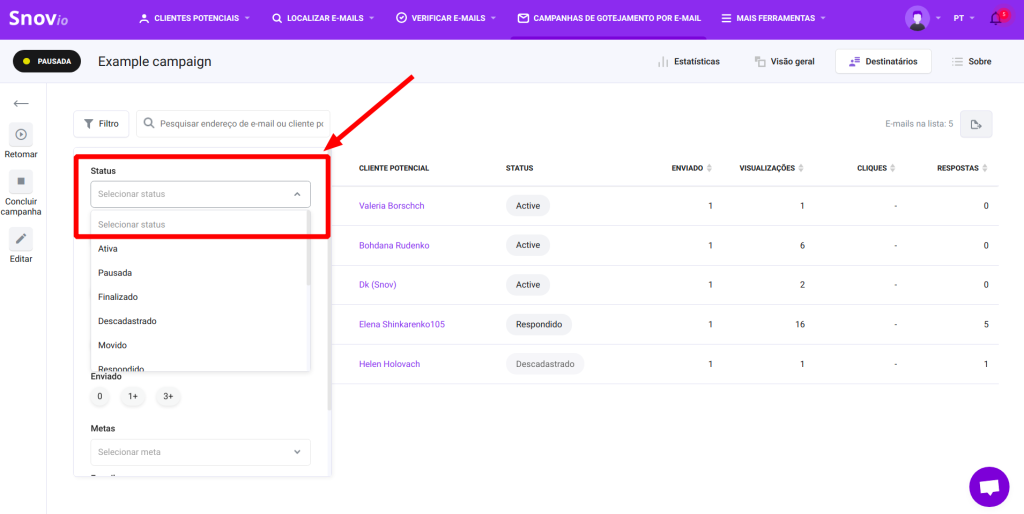Switch to the Visão geral tab
Screen dimensions: 1024x514
click(x=784, y=61)
